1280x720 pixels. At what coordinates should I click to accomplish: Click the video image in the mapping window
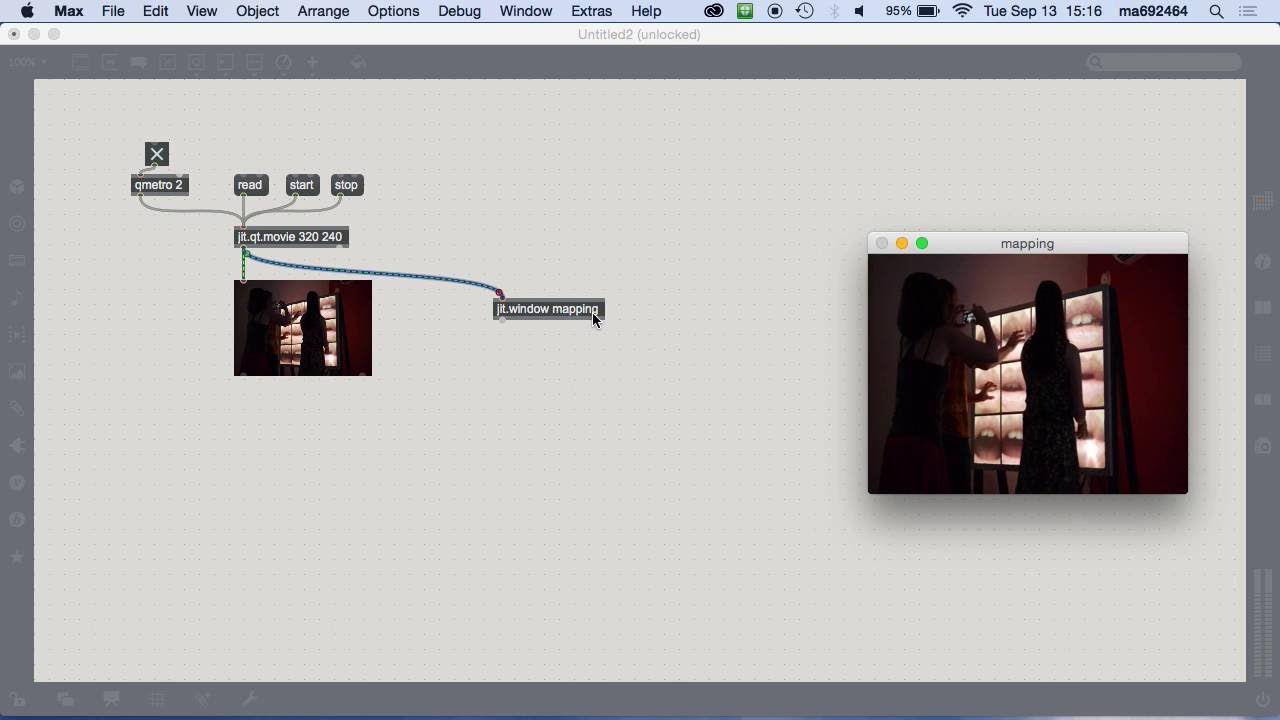[x=1028, y=373]
